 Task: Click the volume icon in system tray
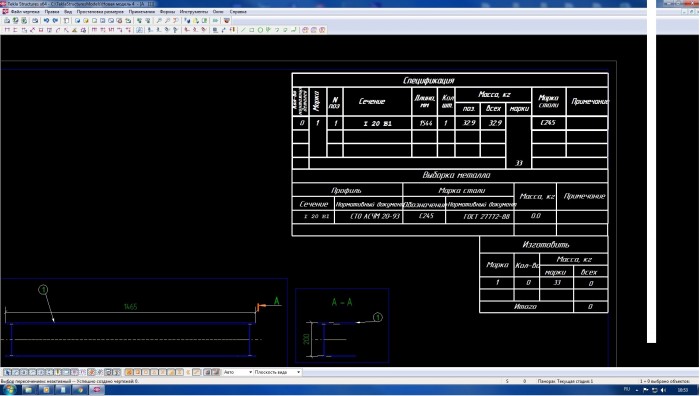pos(663,391)
